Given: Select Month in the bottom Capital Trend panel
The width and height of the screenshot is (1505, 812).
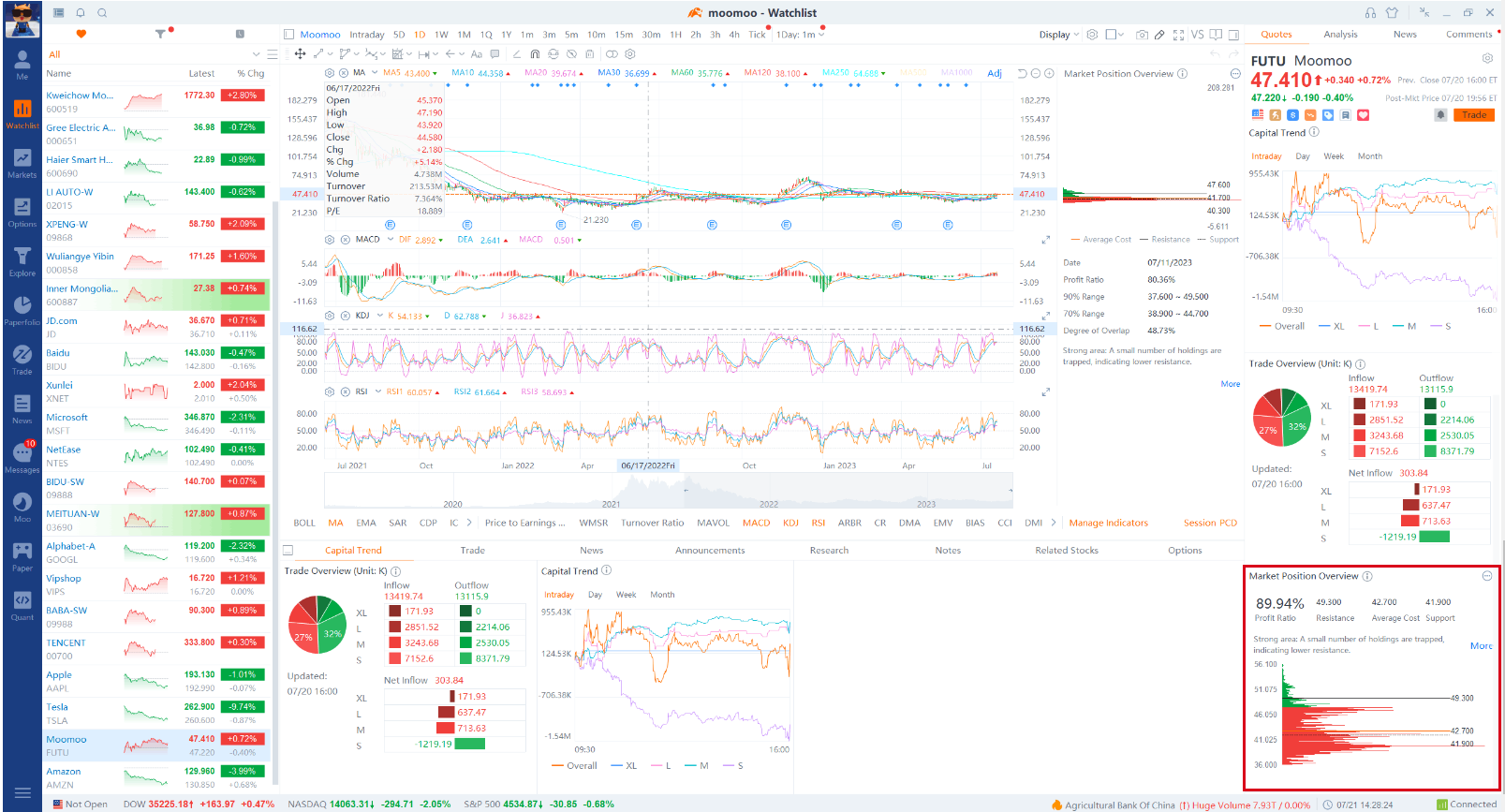Looking at the screenshot, I should click(x=662, y=595).
